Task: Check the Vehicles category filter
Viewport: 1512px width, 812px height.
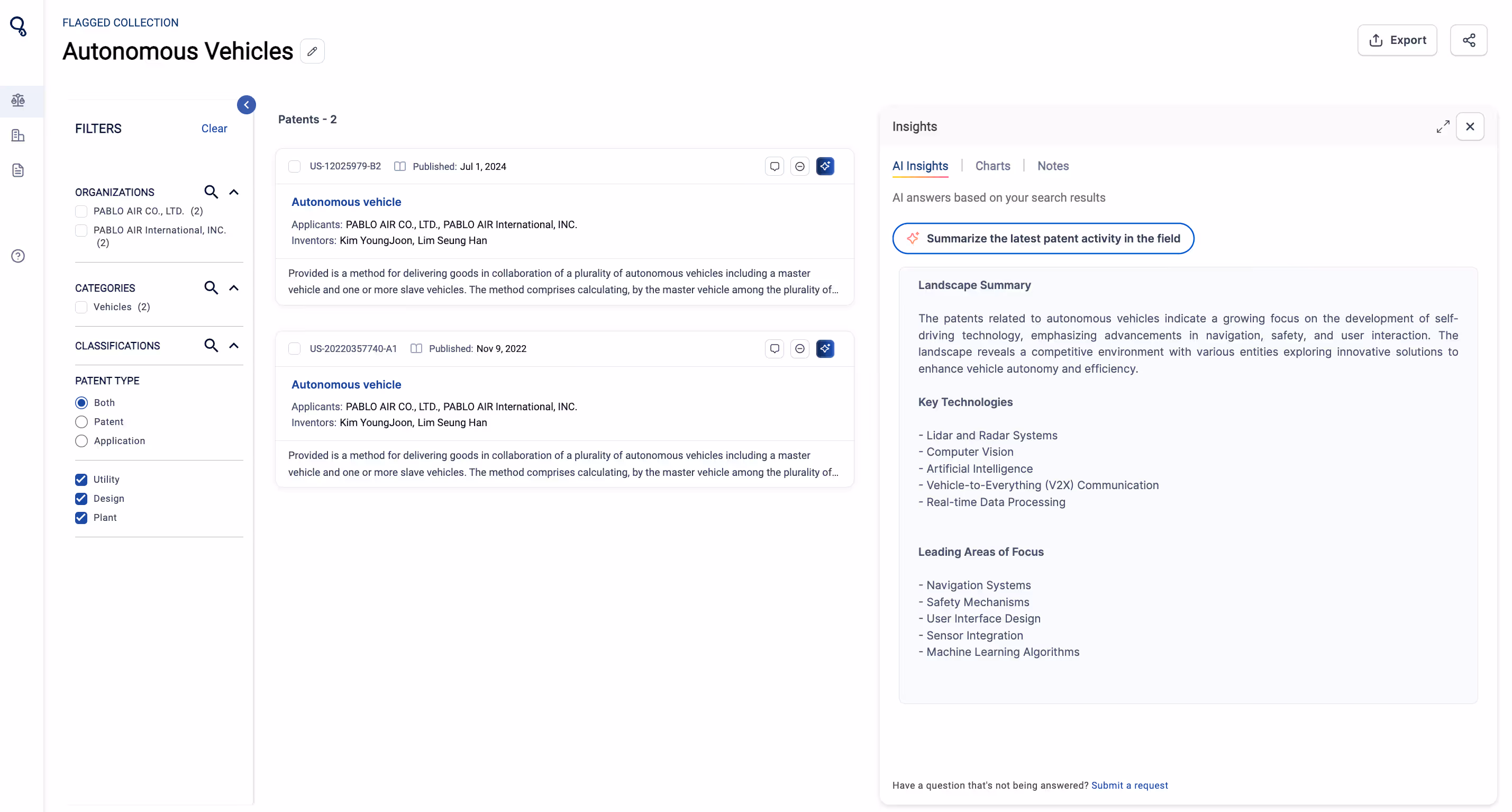Action: click(x=81, y=307)
